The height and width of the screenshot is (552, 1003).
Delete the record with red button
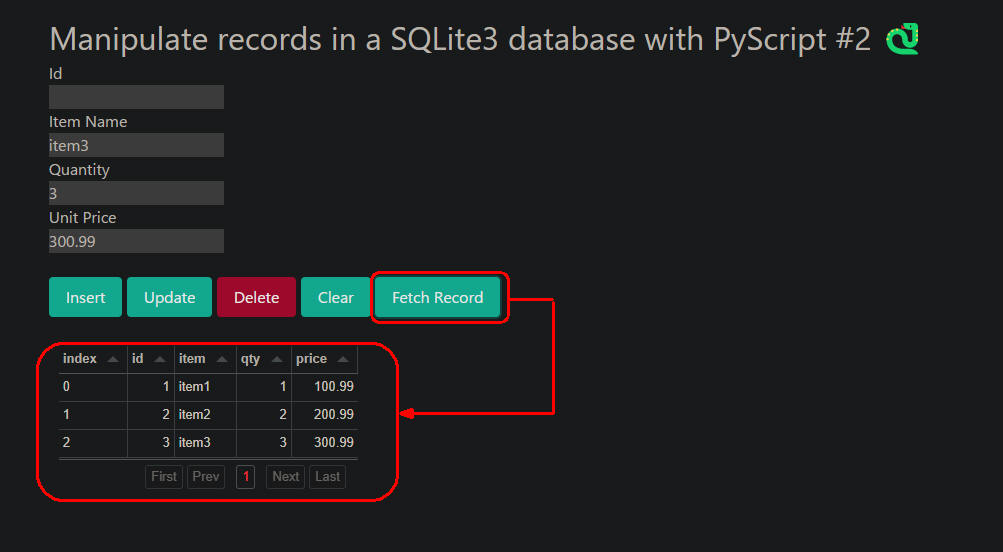pos(256,297)
